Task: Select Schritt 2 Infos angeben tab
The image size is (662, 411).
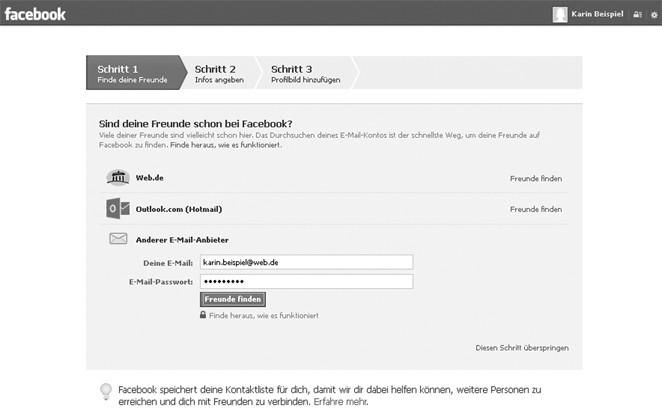Action: 219,73
